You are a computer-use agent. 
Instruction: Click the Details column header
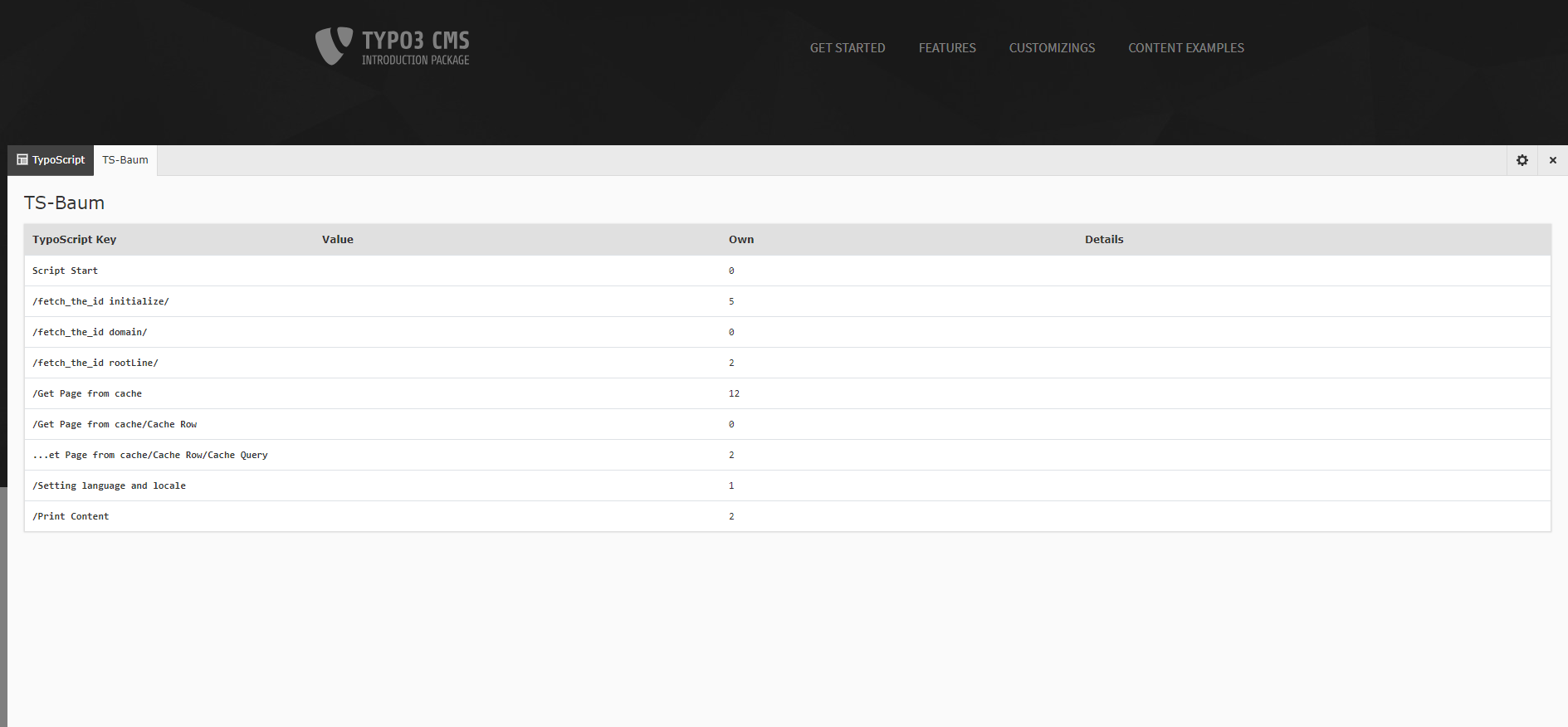tap(1104, 239)
